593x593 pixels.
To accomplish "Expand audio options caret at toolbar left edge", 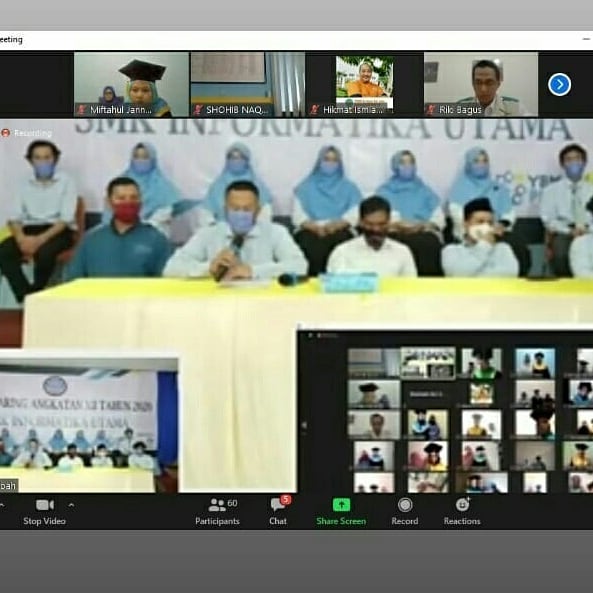I will 2,505.
